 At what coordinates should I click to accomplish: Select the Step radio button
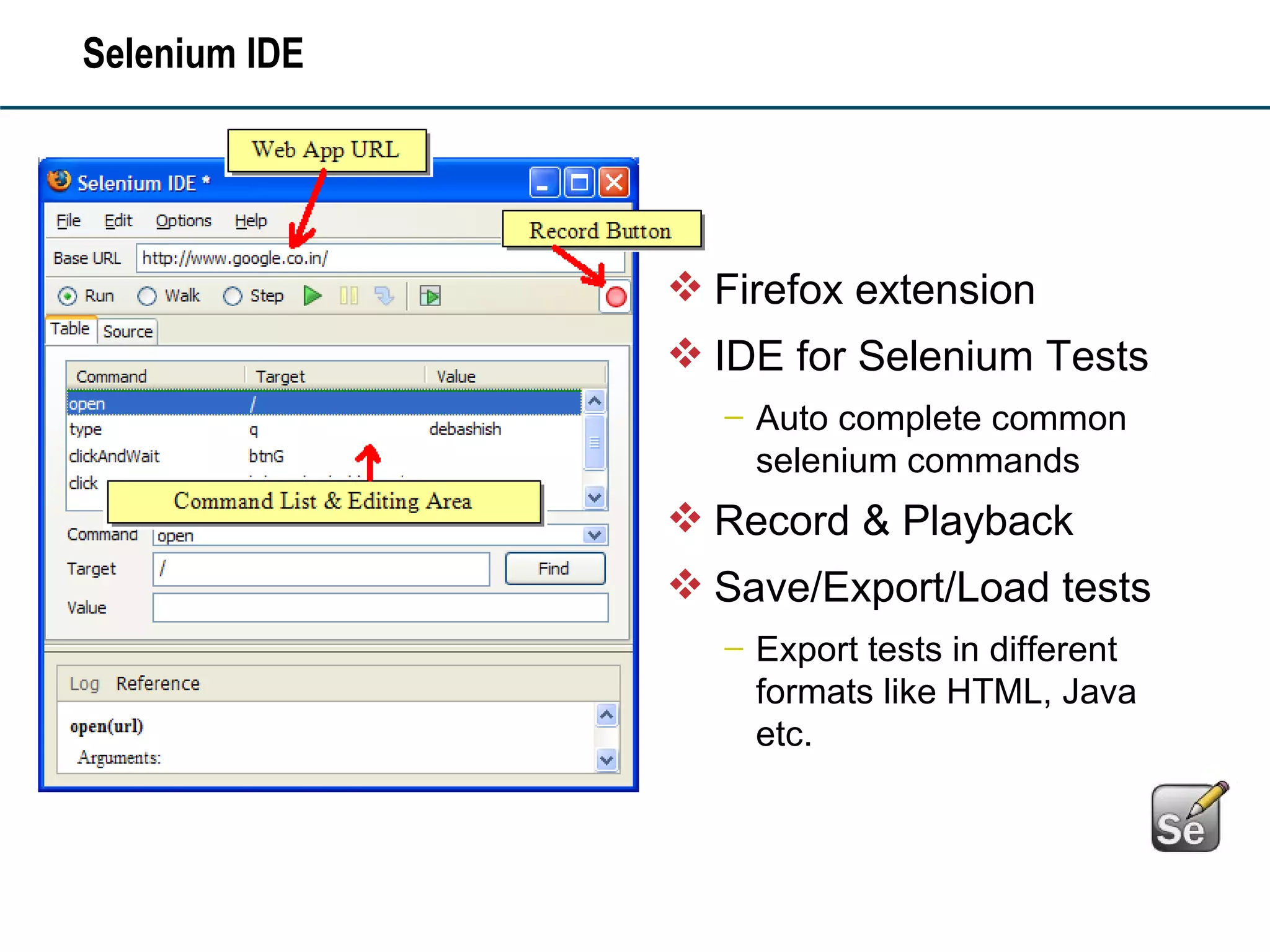coord(233,296)
